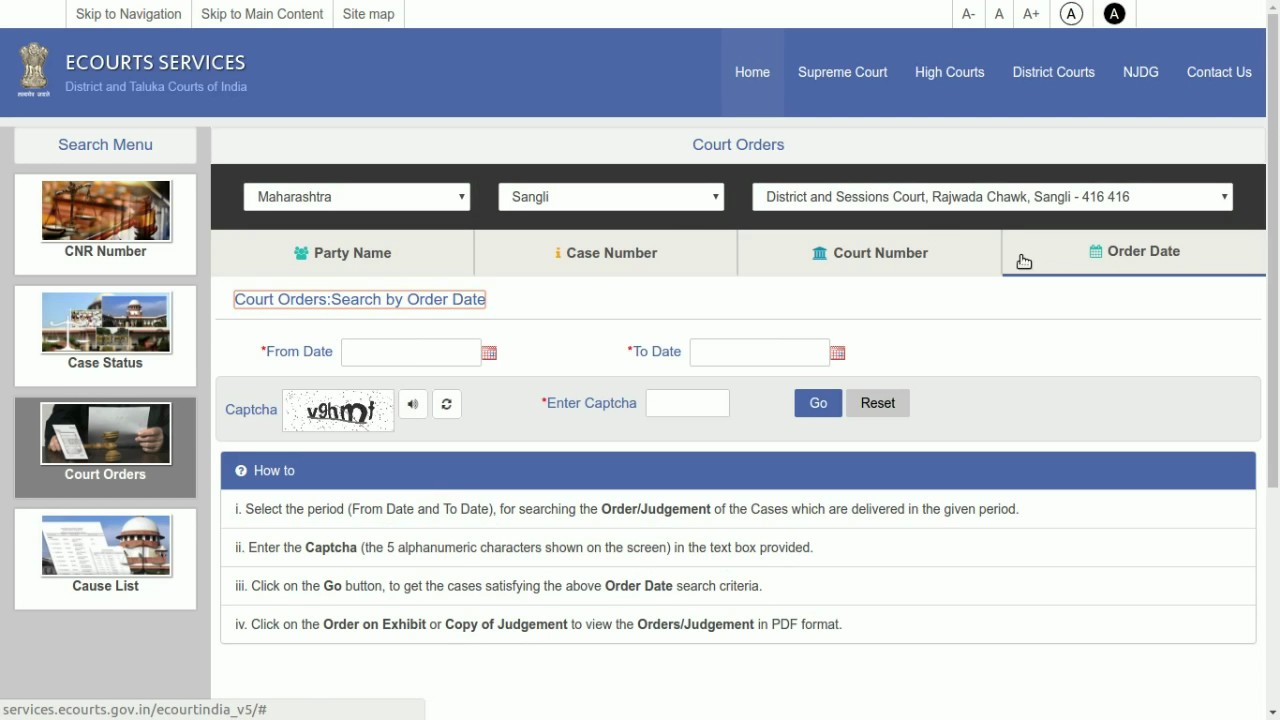1280x720 pixels.
Task: Switch to the Court Number tab
Action: click(870, 253)
